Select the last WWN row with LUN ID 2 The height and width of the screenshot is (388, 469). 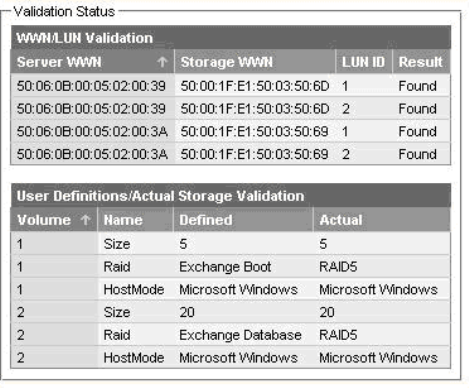[x=230, y=154]
